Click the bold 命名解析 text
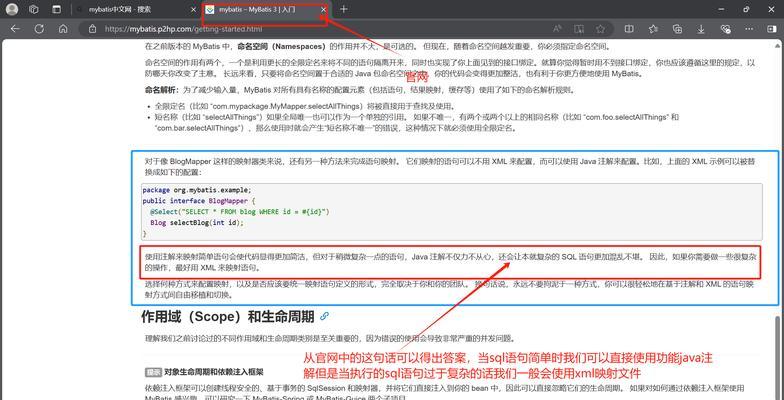 [162, 90]
